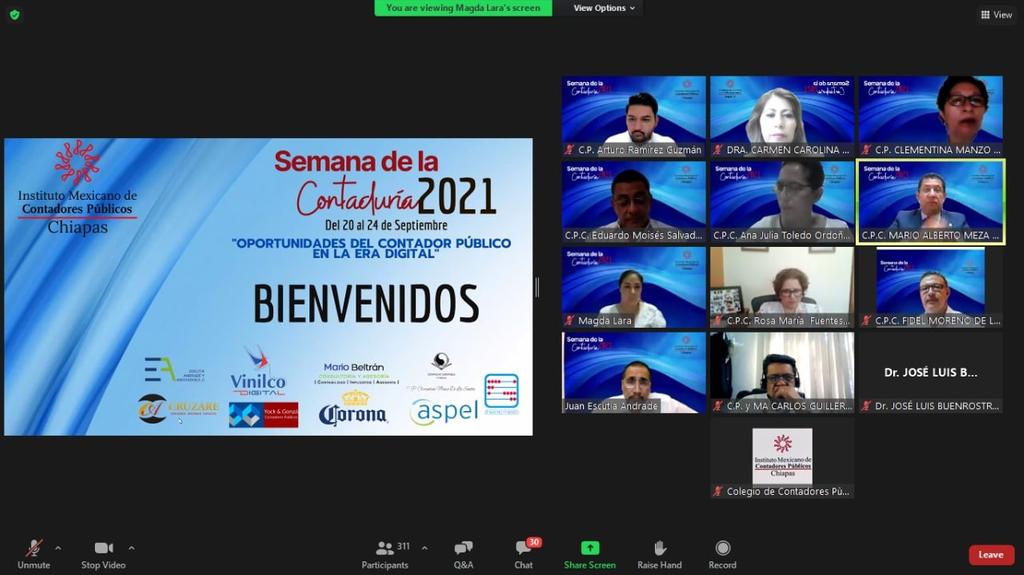Click muted mic icon on Arturo Ramírez tile

pyautogui.click(x=569, y=150)
